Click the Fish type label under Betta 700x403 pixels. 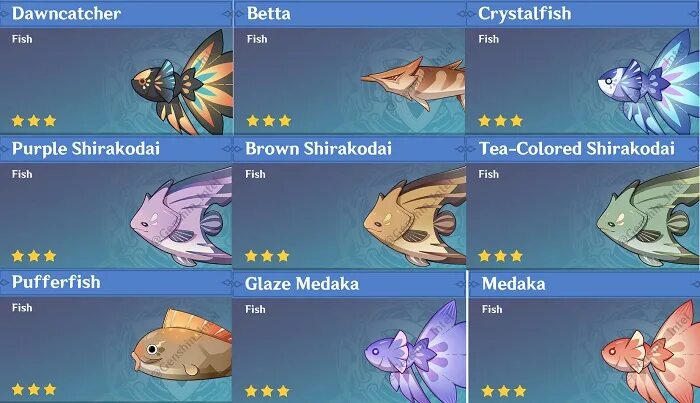257,39
